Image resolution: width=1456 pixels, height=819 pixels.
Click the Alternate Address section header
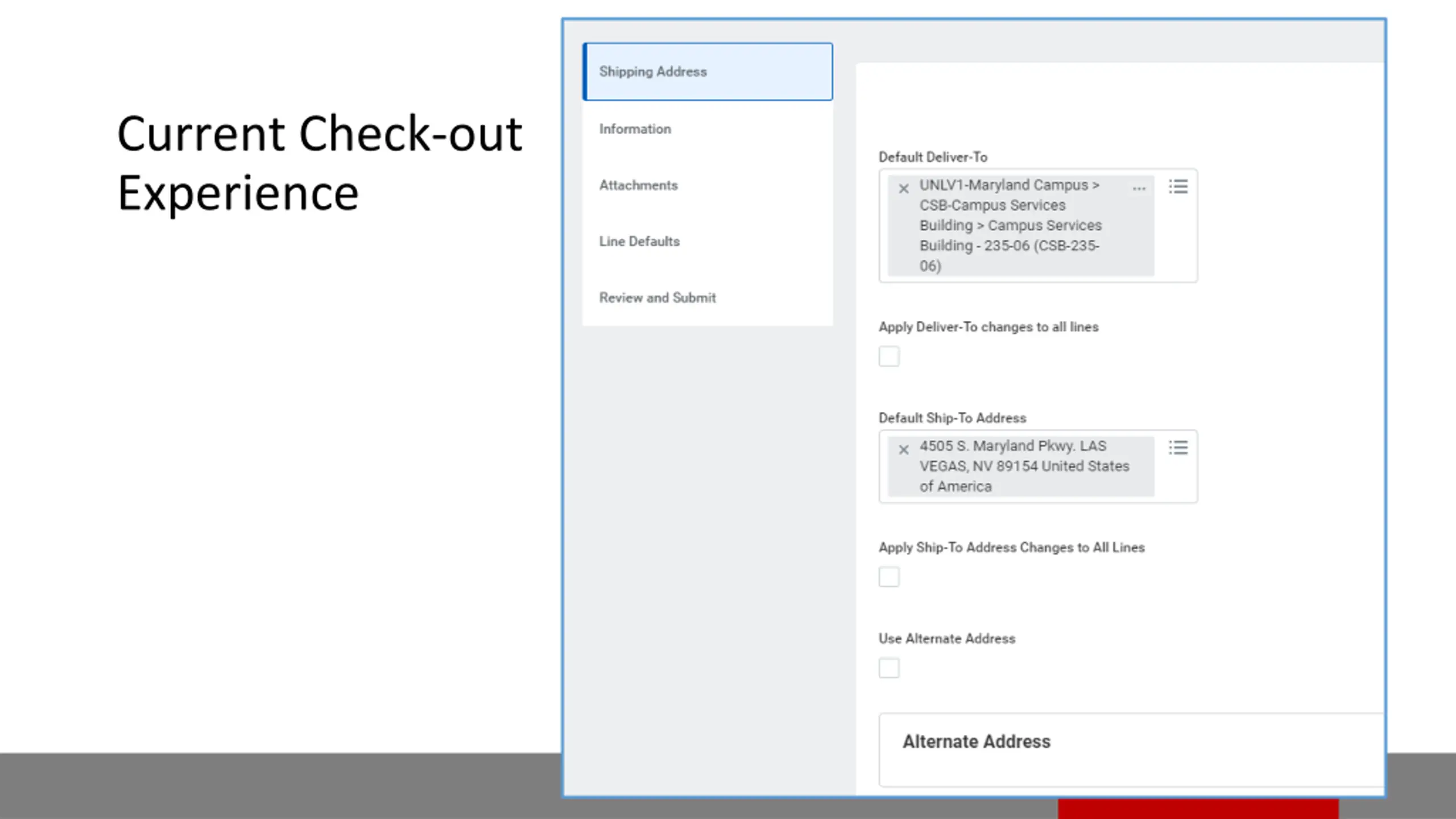coord(976,742)
